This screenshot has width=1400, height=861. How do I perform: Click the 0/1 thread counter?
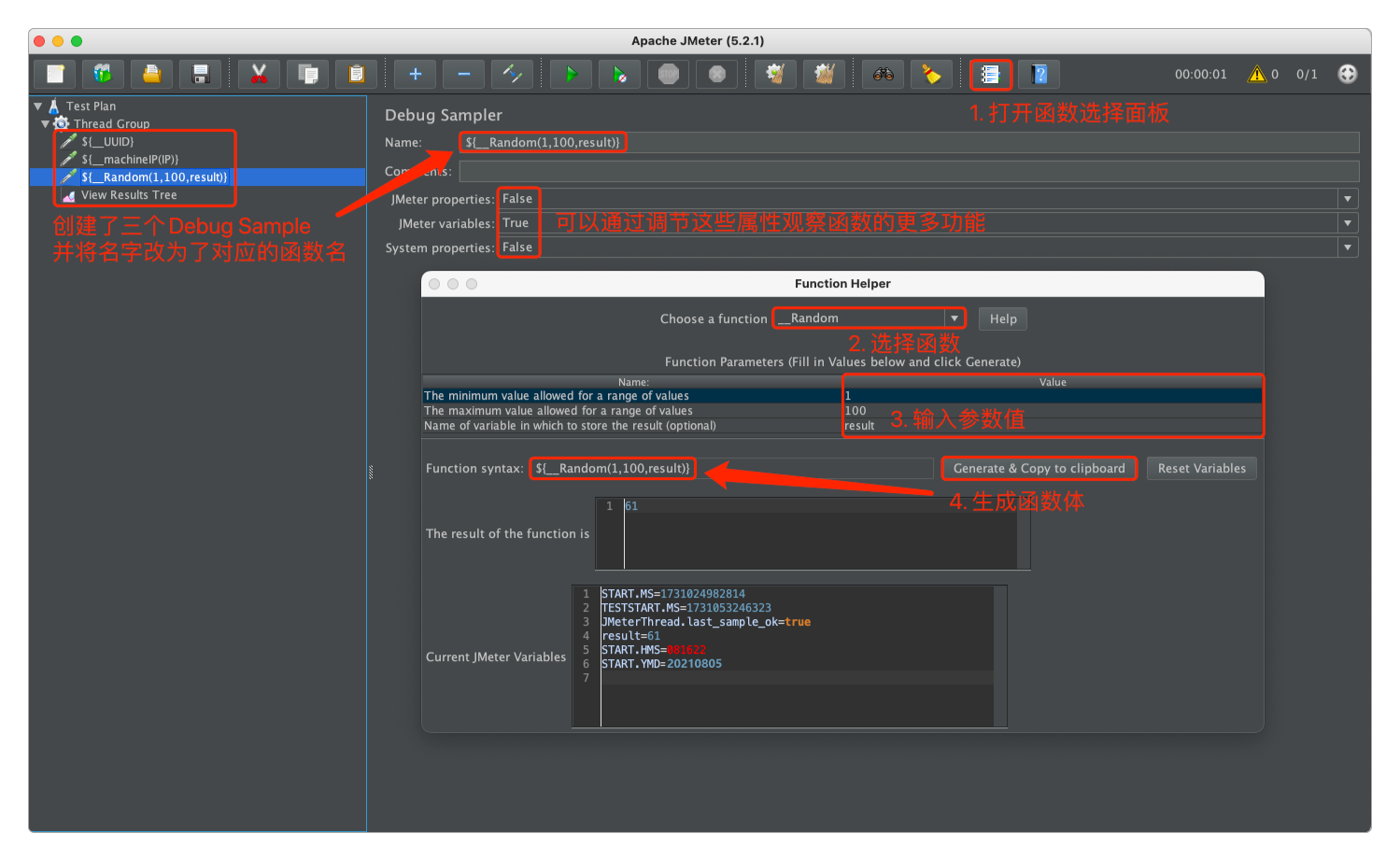click(x=1307, y=75)
